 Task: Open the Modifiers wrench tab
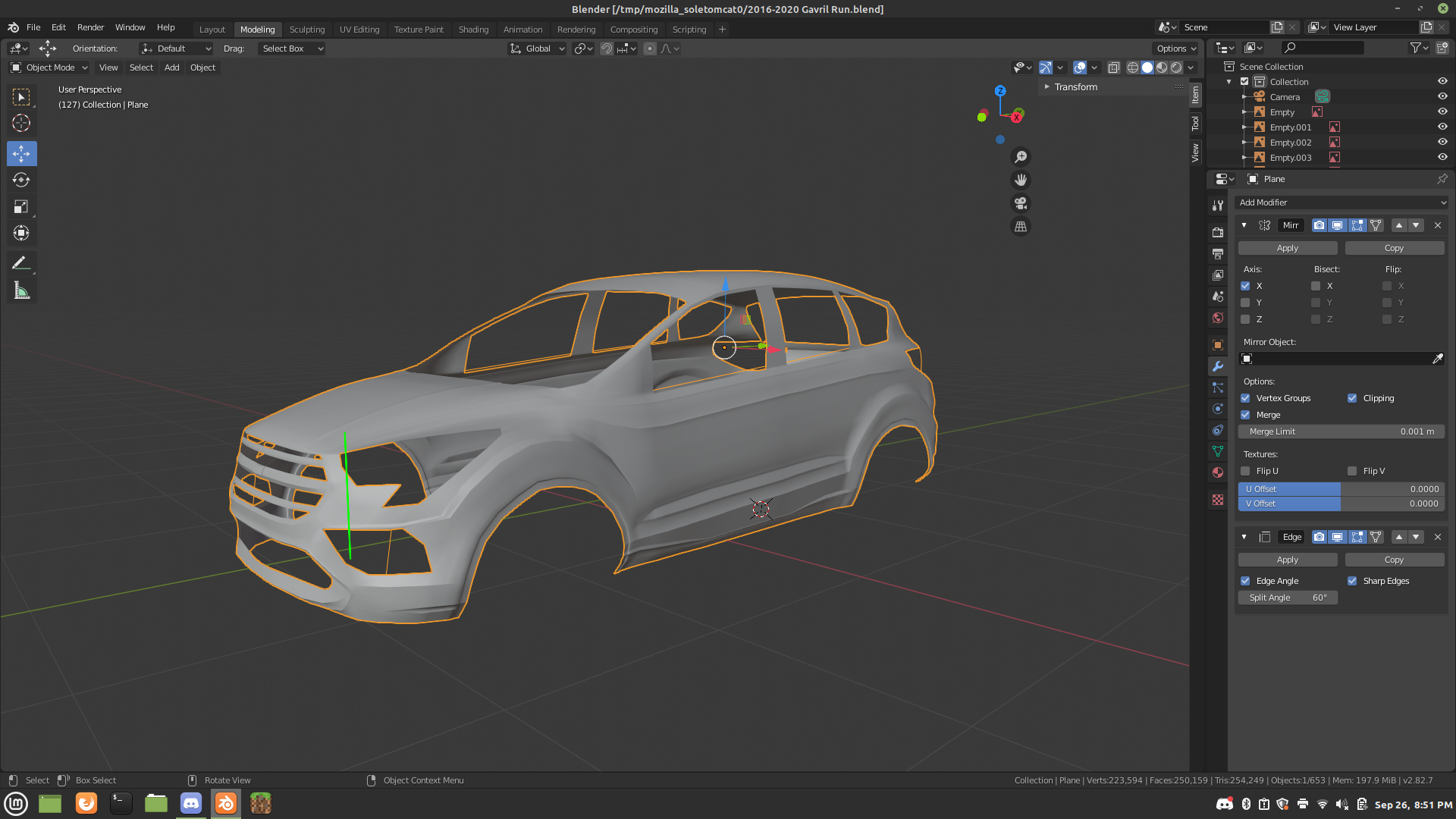click(1218, 366)
